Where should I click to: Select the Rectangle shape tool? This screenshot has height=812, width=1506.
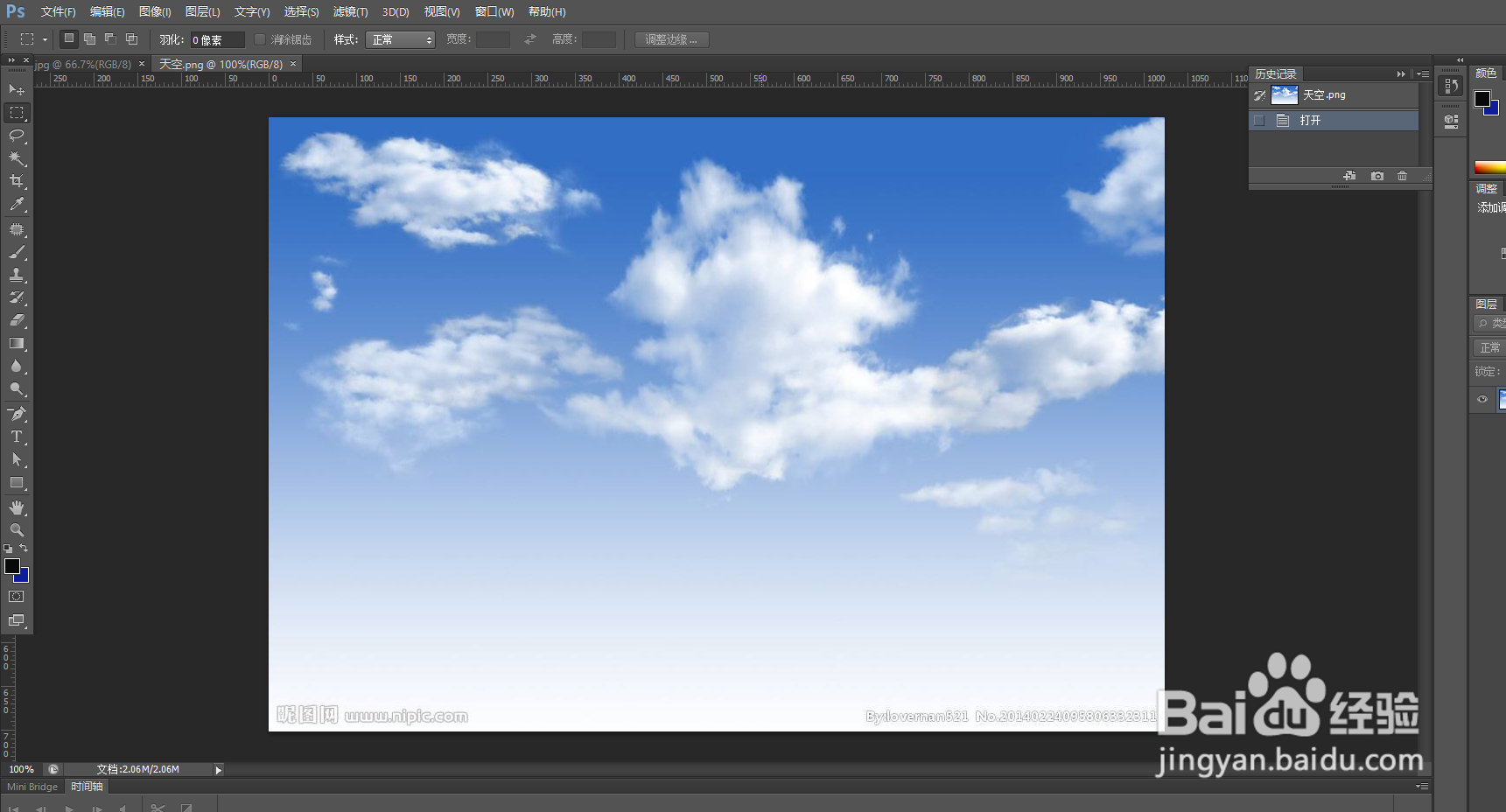click(17, 483)
